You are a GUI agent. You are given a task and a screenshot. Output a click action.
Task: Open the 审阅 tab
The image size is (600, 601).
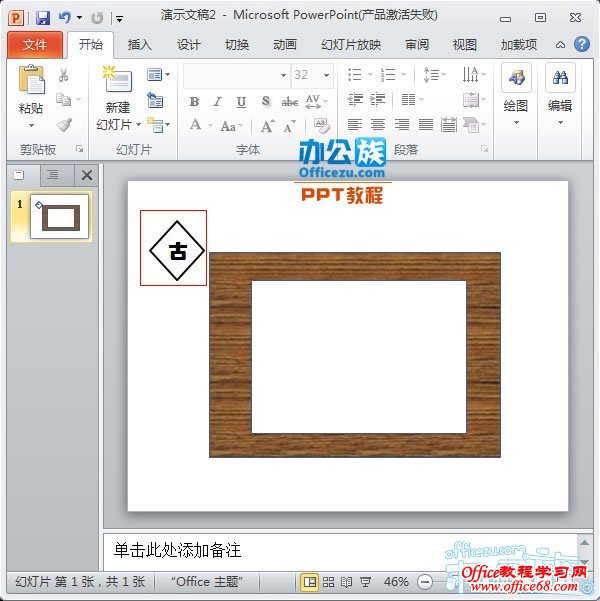(417, 45)
